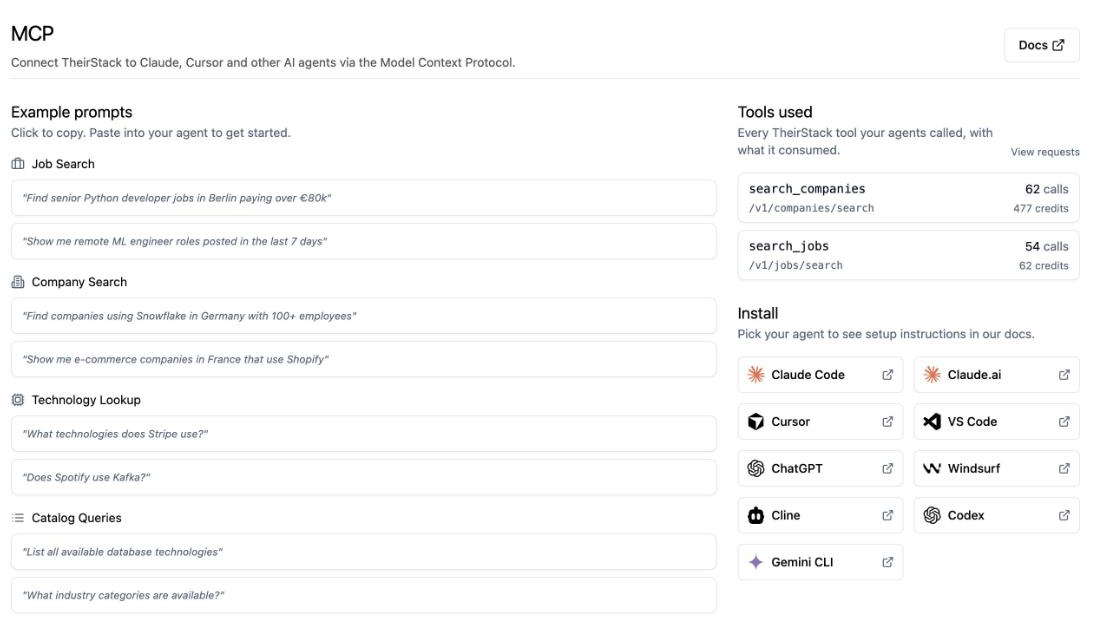Click the chip icon beside Technology Lookup
1100x640 pixels.
[18, 399]
